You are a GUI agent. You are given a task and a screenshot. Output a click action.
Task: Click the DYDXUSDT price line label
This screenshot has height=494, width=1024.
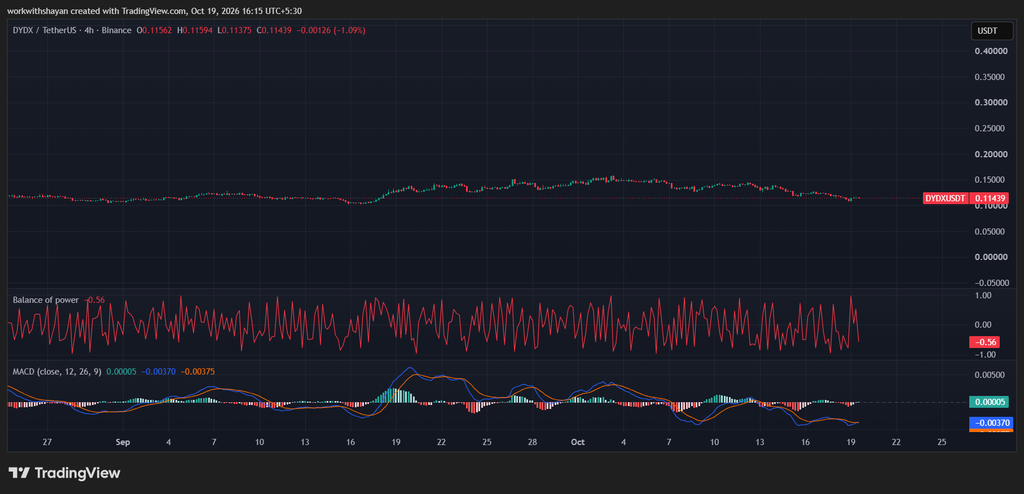pyautogui.click(x=945, y=198)
